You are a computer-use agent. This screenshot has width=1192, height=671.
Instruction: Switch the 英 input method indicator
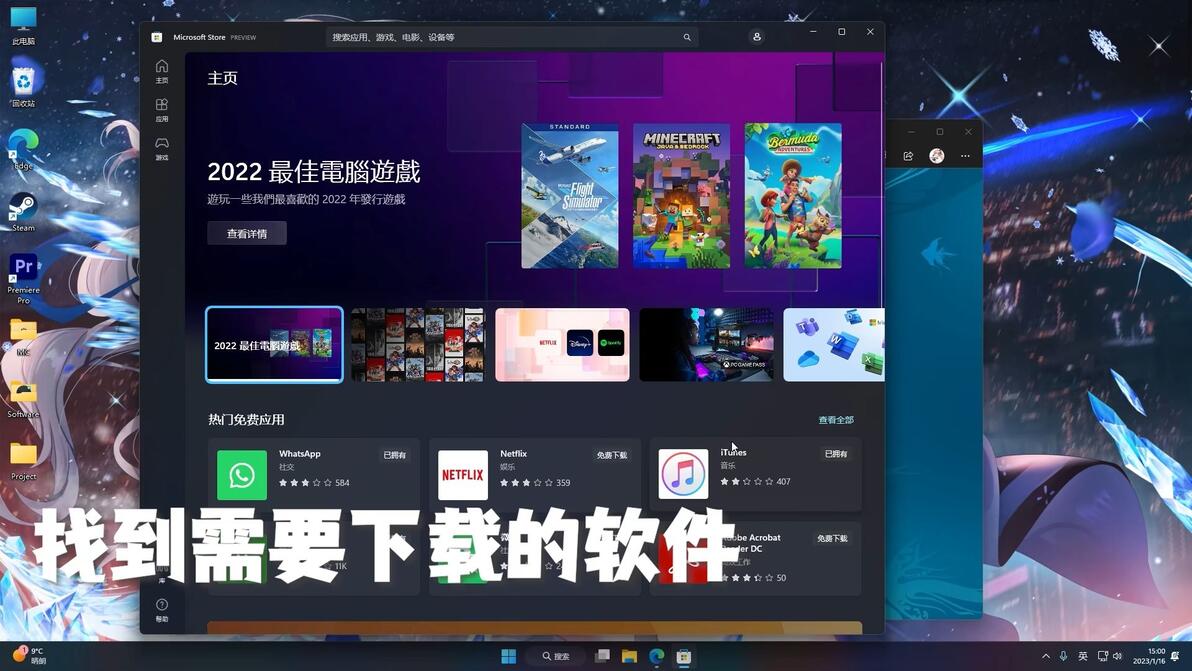[x=1083, y=656]
